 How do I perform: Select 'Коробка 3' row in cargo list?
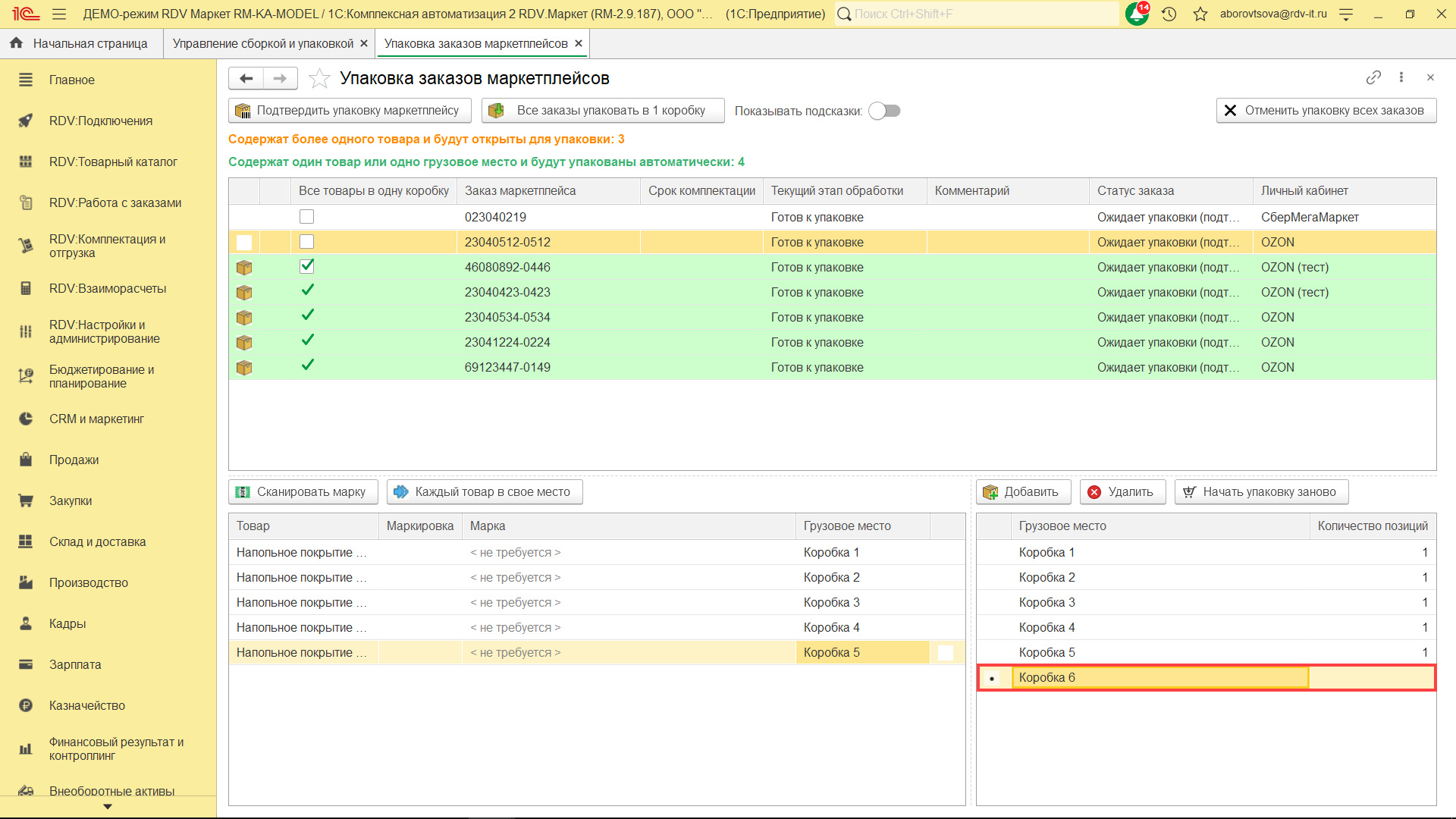pyautogui.click(x=1046, y=602)
